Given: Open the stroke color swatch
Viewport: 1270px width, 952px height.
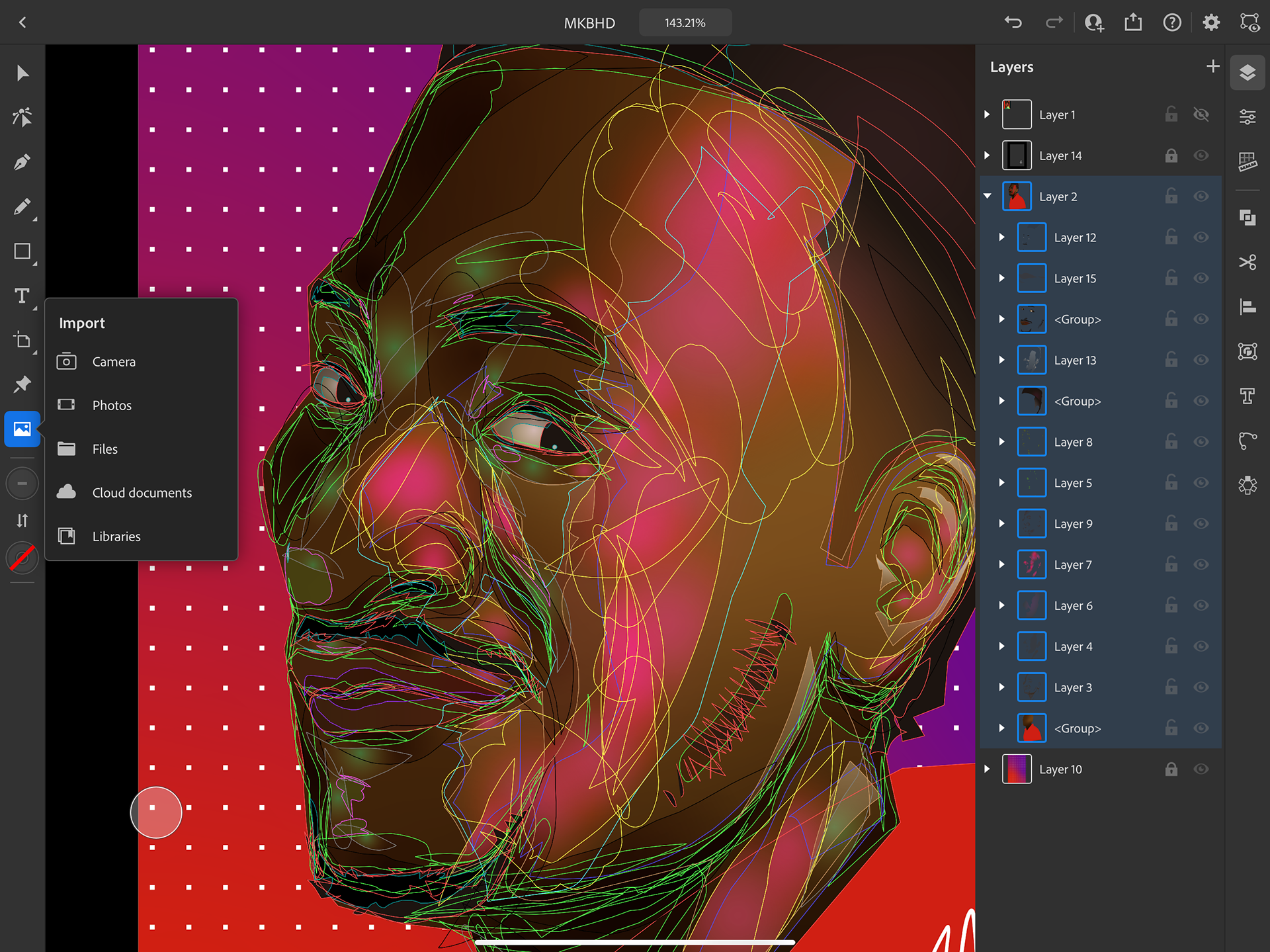Looking at the screenshot, I should tap(22, 558).
